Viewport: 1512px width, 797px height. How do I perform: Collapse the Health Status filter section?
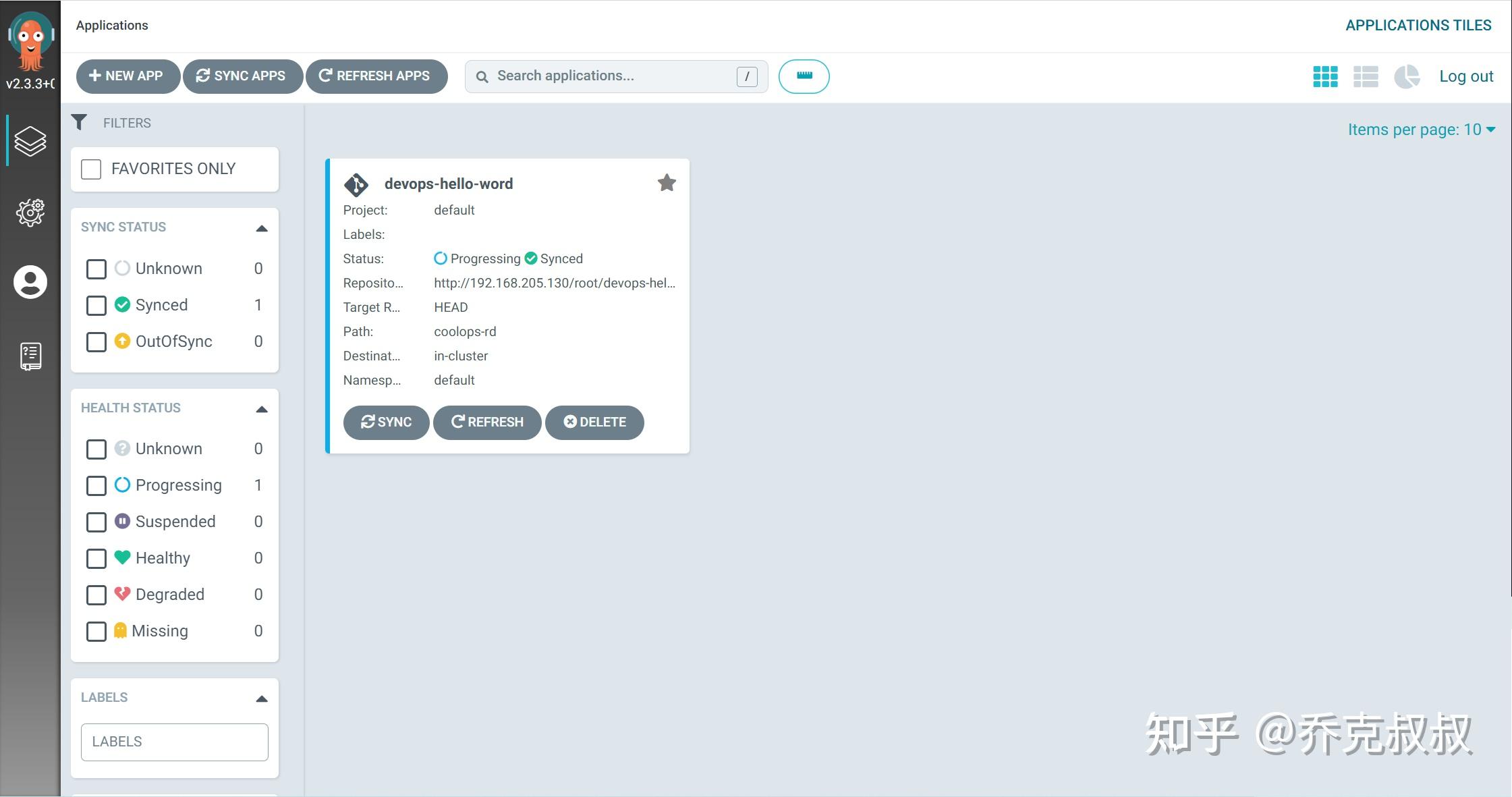point(262,409)
